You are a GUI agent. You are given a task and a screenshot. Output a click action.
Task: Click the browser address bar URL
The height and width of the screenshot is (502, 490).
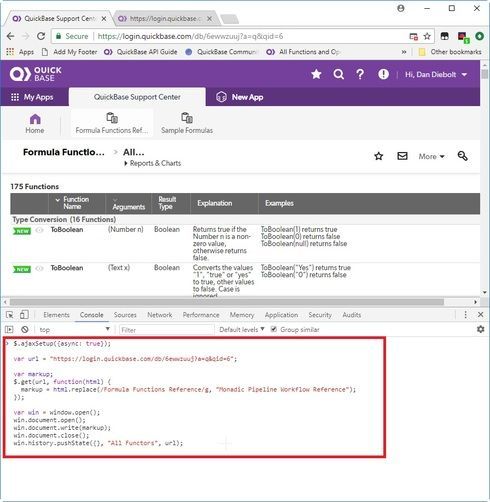click(190, 36)
